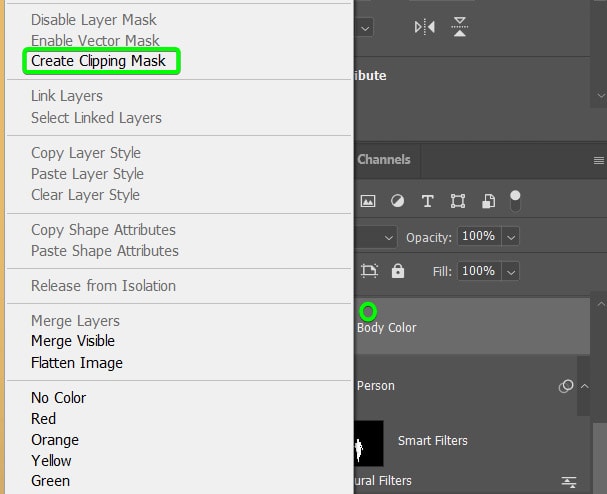Set layer color label to Red
The image size is (607, 494).
(44, 419)
